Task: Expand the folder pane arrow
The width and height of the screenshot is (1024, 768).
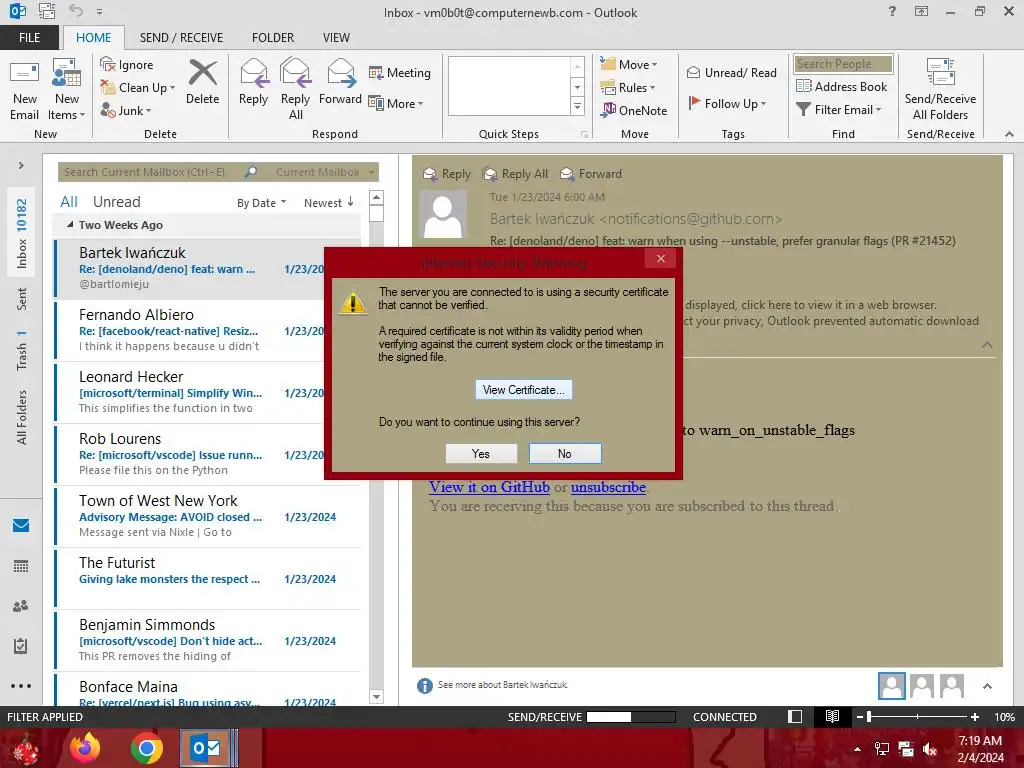Action: pos(21,165)
